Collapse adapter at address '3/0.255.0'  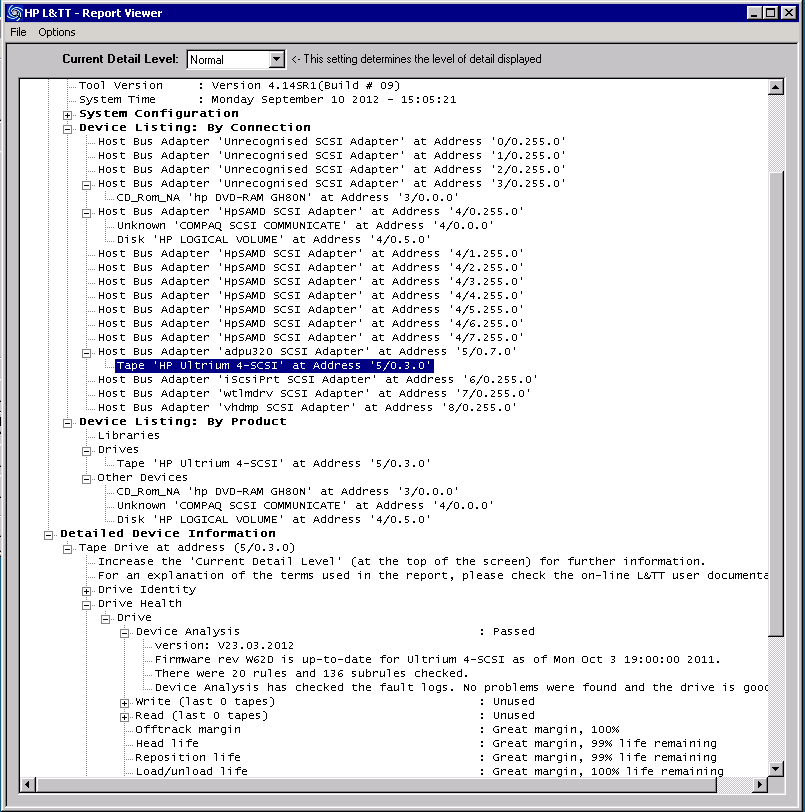pyautogui.click(x=87, y=184)
